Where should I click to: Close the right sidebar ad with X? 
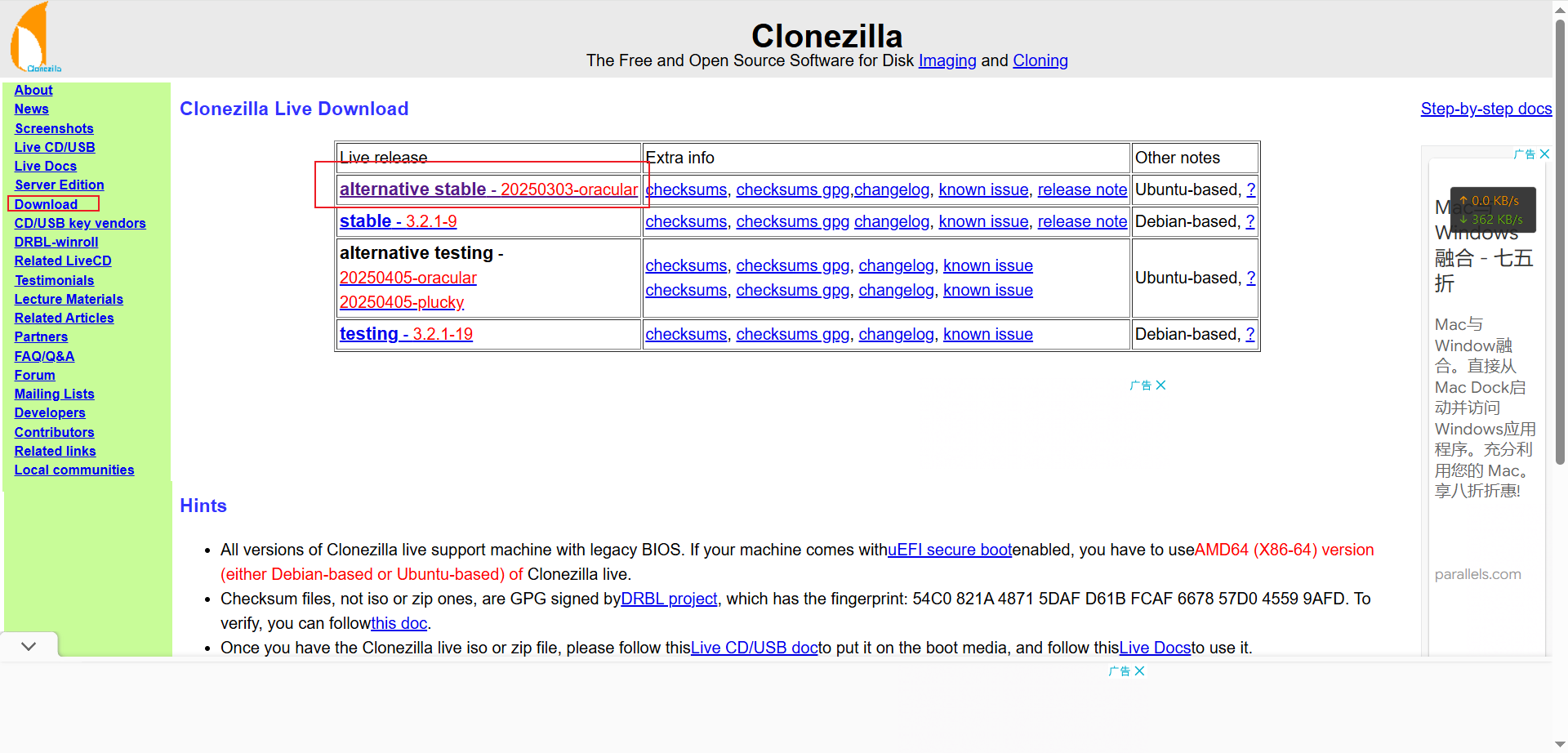click(1544, 154)
